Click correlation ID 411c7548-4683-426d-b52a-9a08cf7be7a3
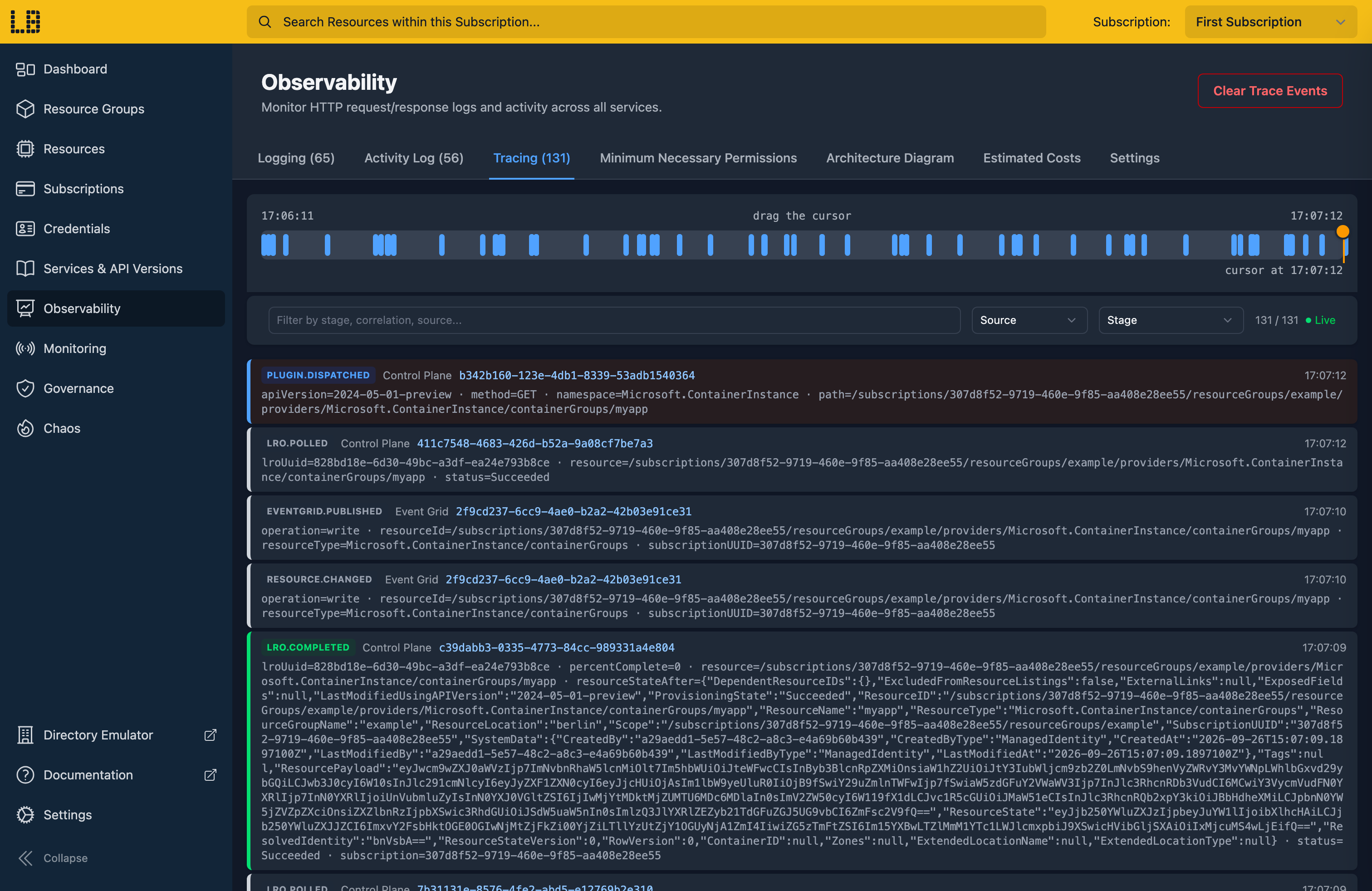This screenshot has height=891, width=1372. click(535, 443)
